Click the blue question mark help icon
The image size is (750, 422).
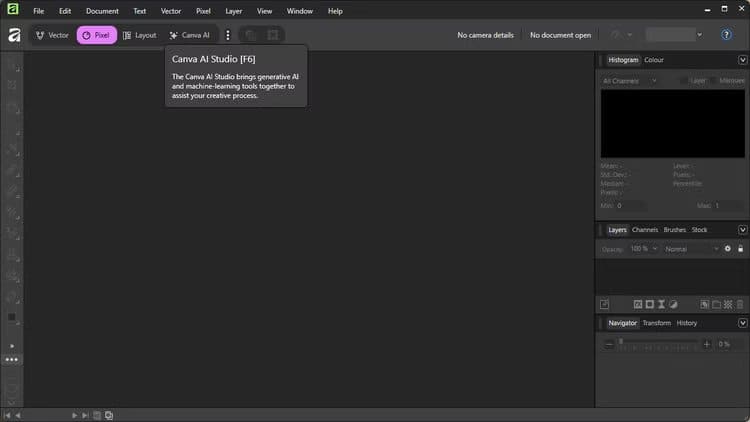coord(726,35)
